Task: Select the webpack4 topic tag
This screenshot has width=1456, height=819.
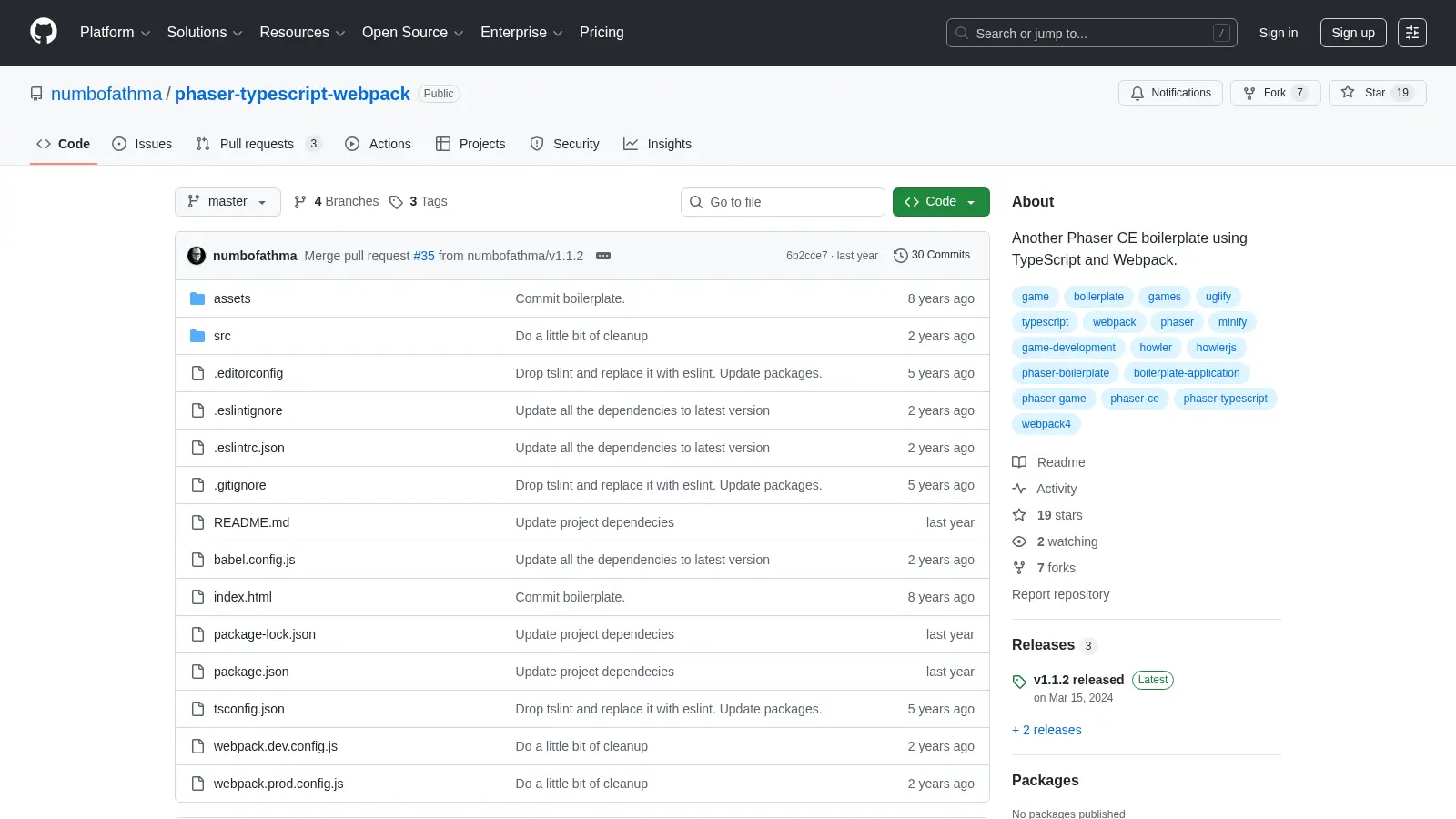Action: tap(1046, 424)
